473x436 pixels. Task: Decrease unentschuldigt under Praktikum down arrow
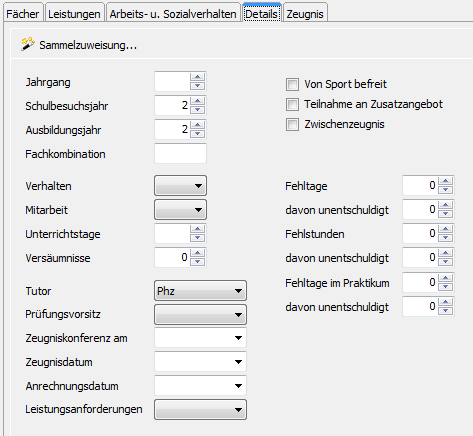point(445,311)
